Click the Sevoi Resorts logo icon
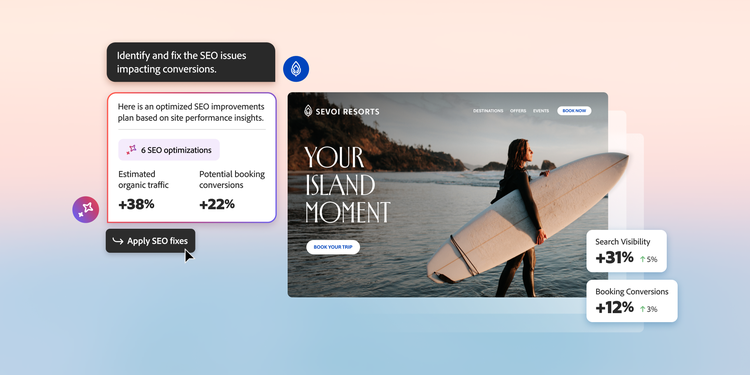Viewport: 750px width, 375px height. [x=308, y=111]
